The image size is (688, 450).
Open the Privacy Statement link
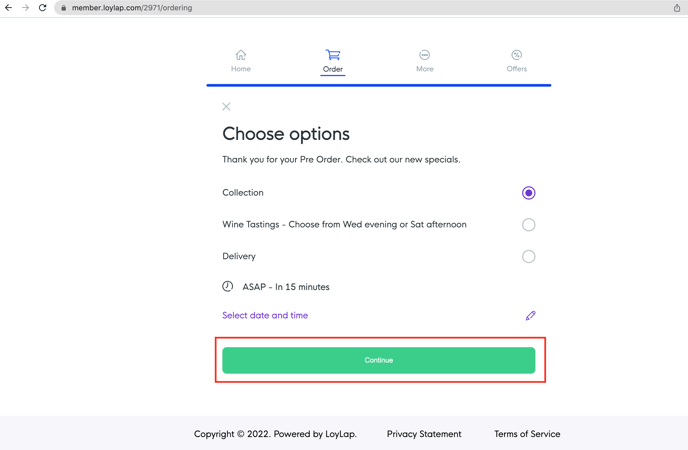424,434
